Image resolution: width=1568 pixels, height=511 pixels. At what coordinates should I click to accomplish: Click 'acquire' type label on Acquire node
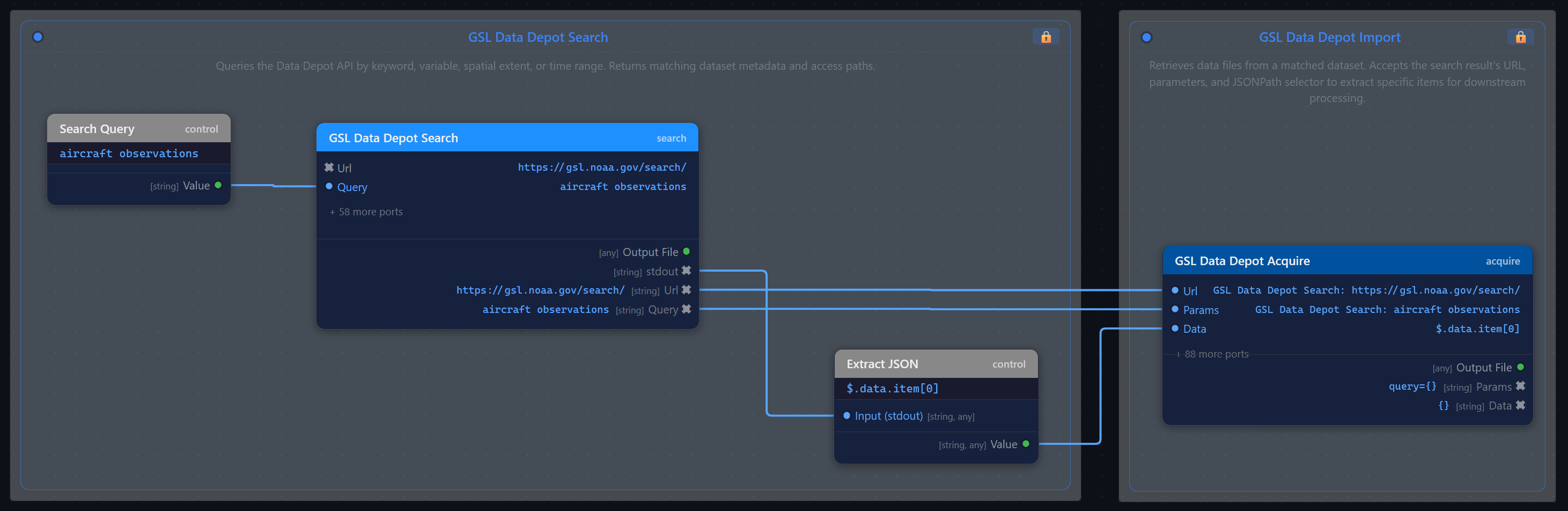pos(1502,261)
